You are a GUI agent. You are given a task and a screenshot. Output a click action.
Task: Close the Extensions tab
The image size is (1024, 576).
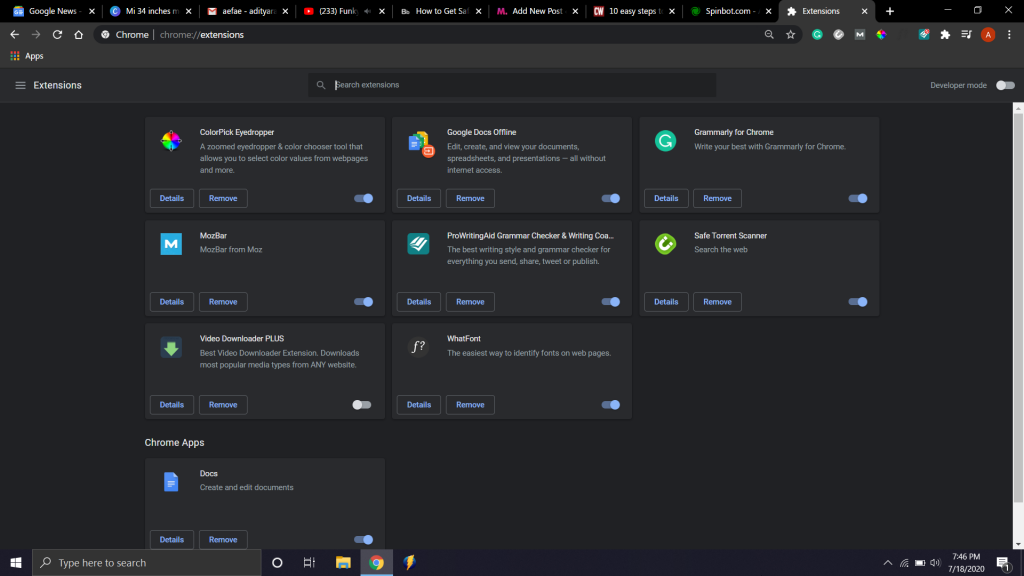865,11
